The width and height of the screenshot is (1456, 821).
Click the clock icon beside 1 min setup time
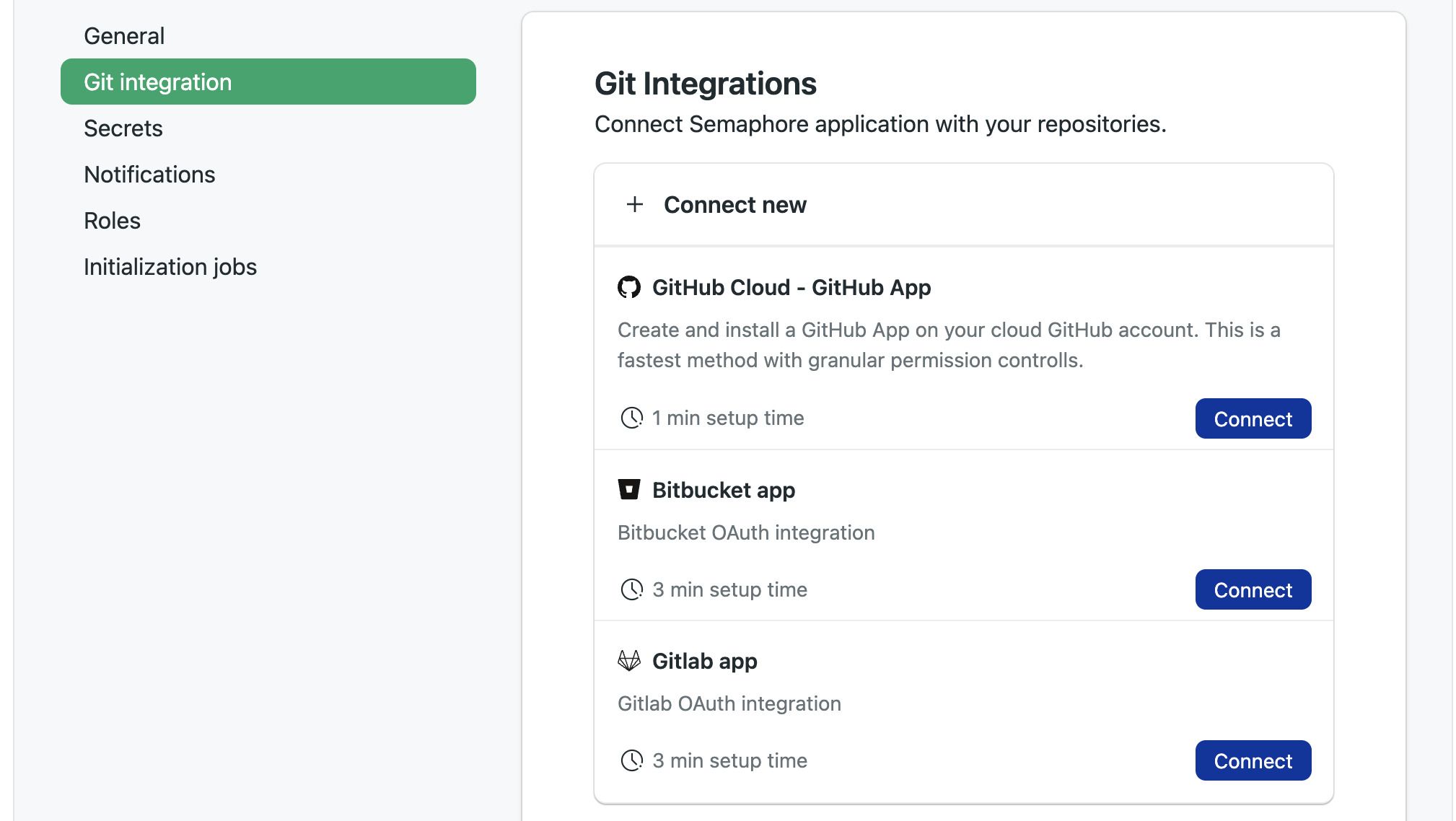632,418
